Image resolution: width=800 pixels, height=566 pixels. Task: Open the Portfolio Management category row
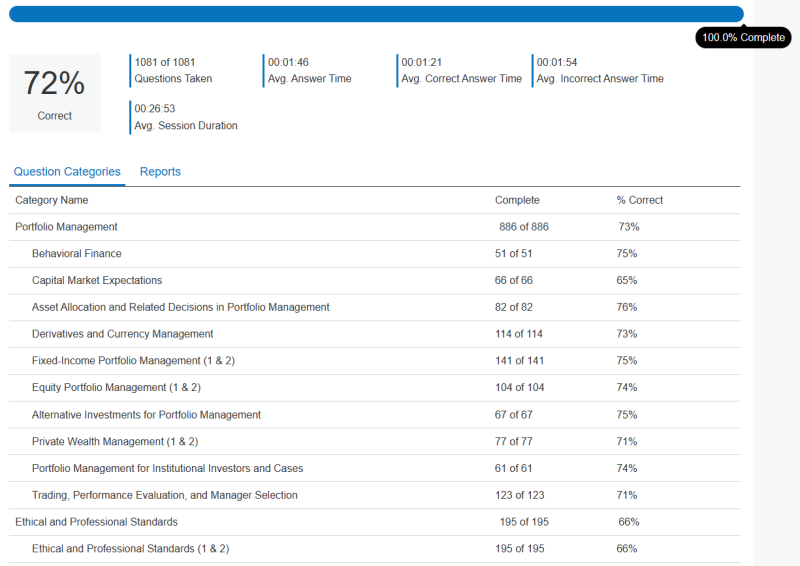[x=67, y=227]
